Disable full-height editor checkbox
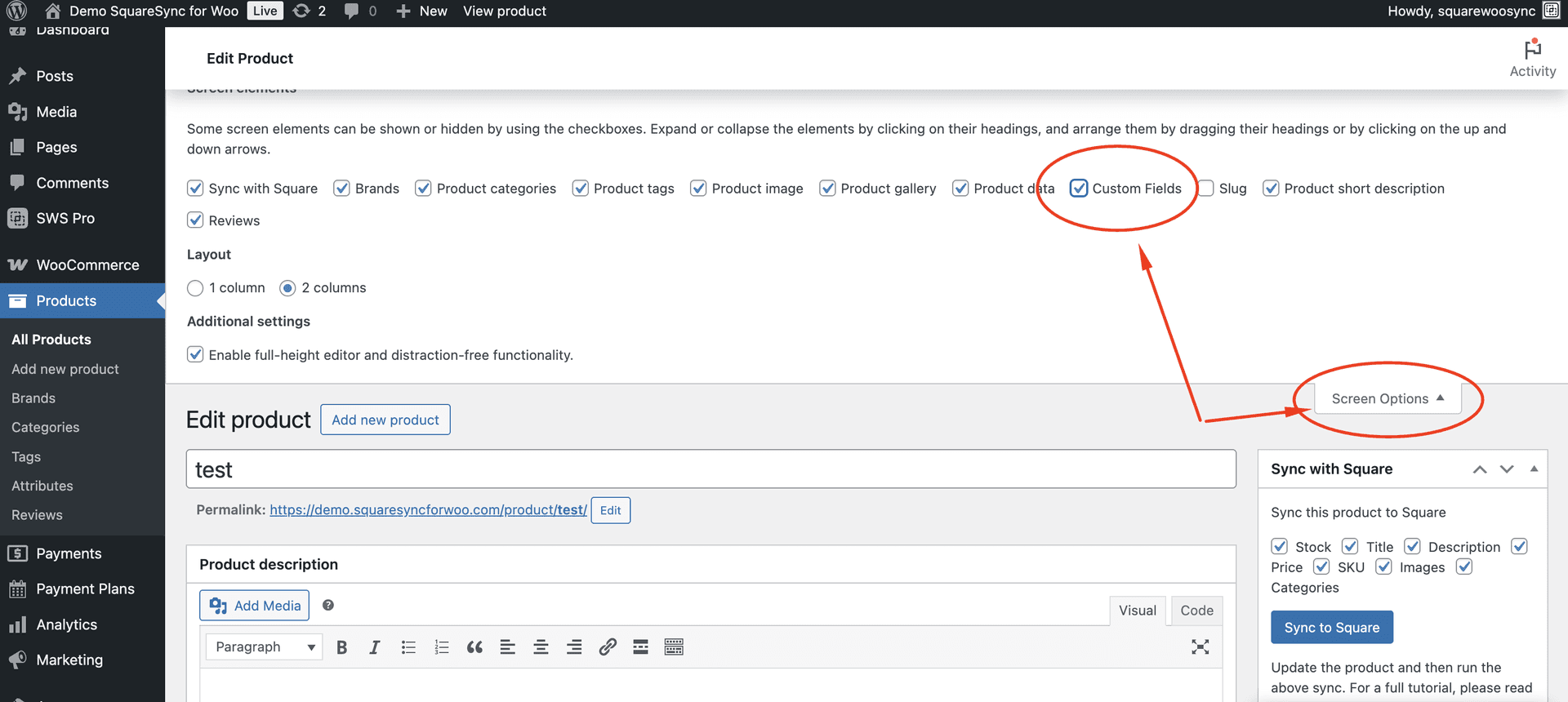Viewport: 1568px width, 702px height. 195,354
